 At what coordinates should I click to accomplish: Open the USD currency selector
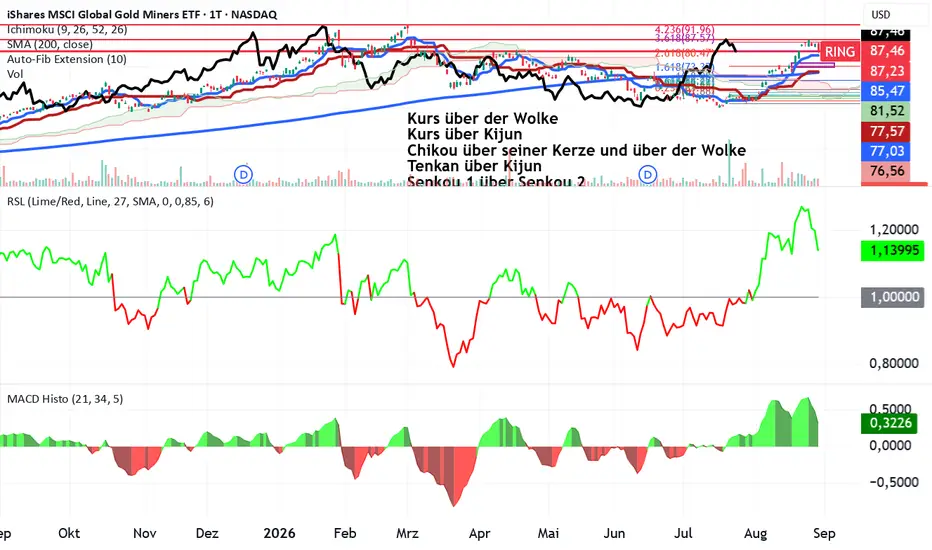[x=880, y=14]
